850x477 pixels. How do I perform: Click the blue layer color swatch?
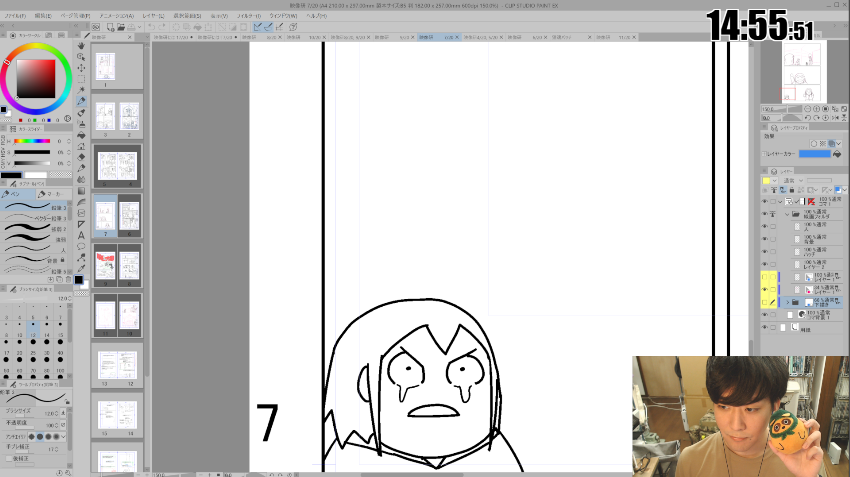[815, 154]
